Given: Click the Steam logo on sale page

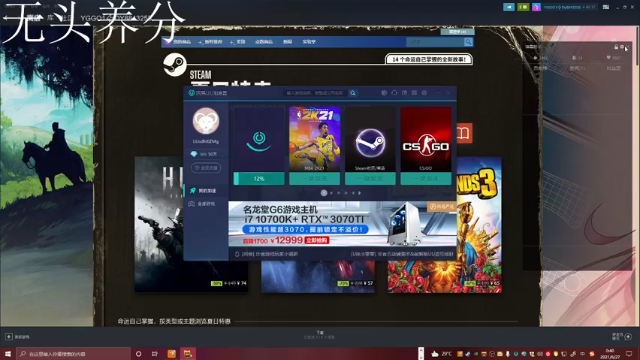Looking at the screenshot, I should pyautogui.click(x=175, y=65).
